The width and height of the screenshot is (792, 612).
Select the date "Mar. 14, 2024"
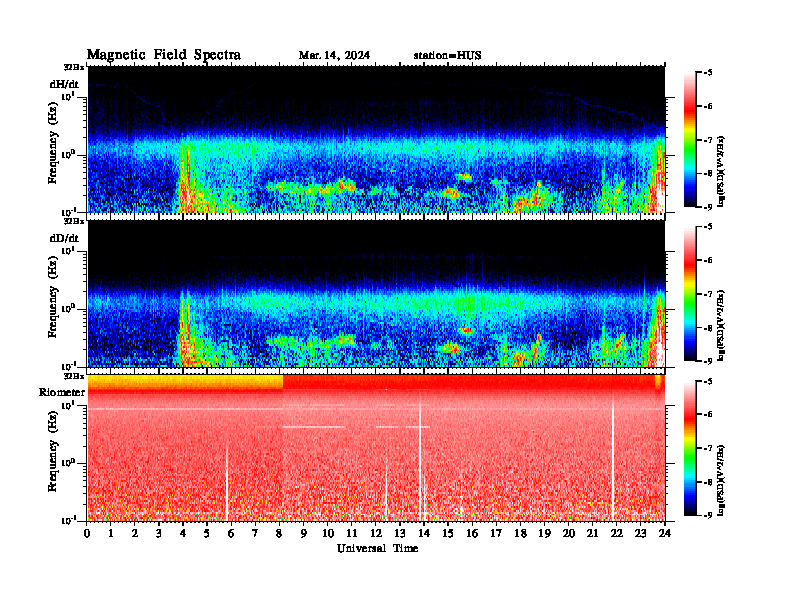(x=334, y=55)
